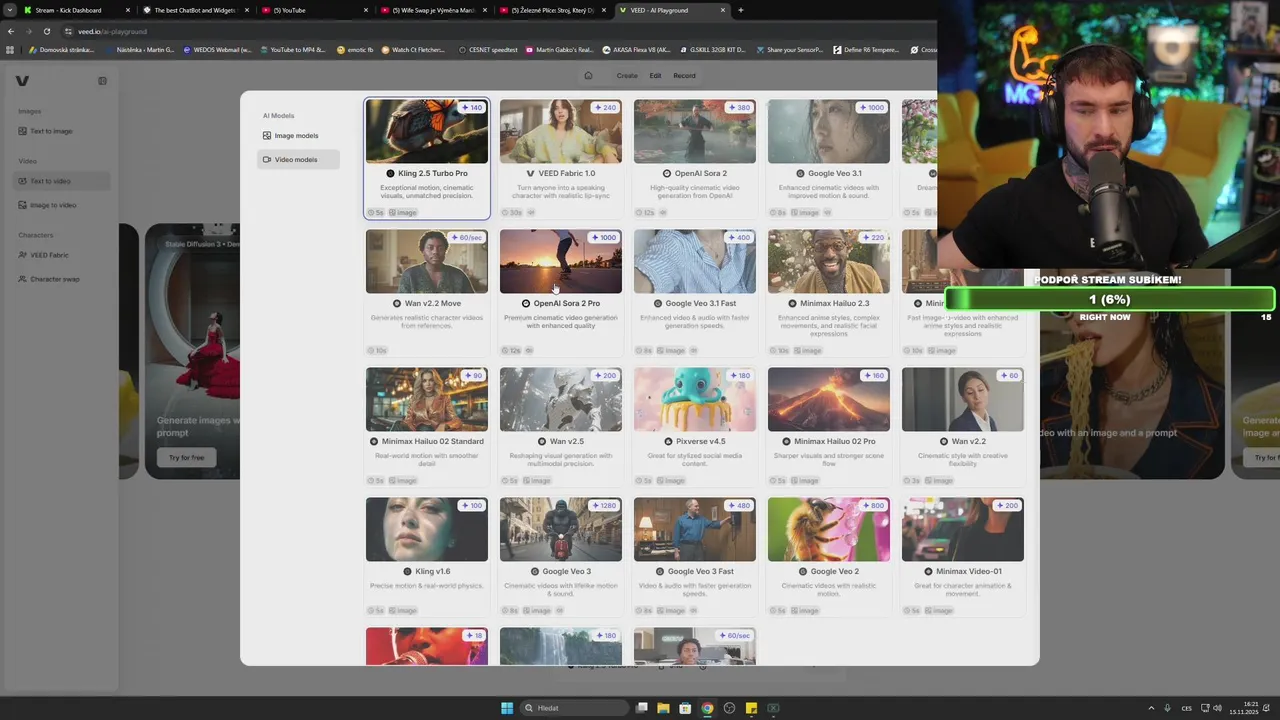Open the Windows Start menu

click(507, 708)
